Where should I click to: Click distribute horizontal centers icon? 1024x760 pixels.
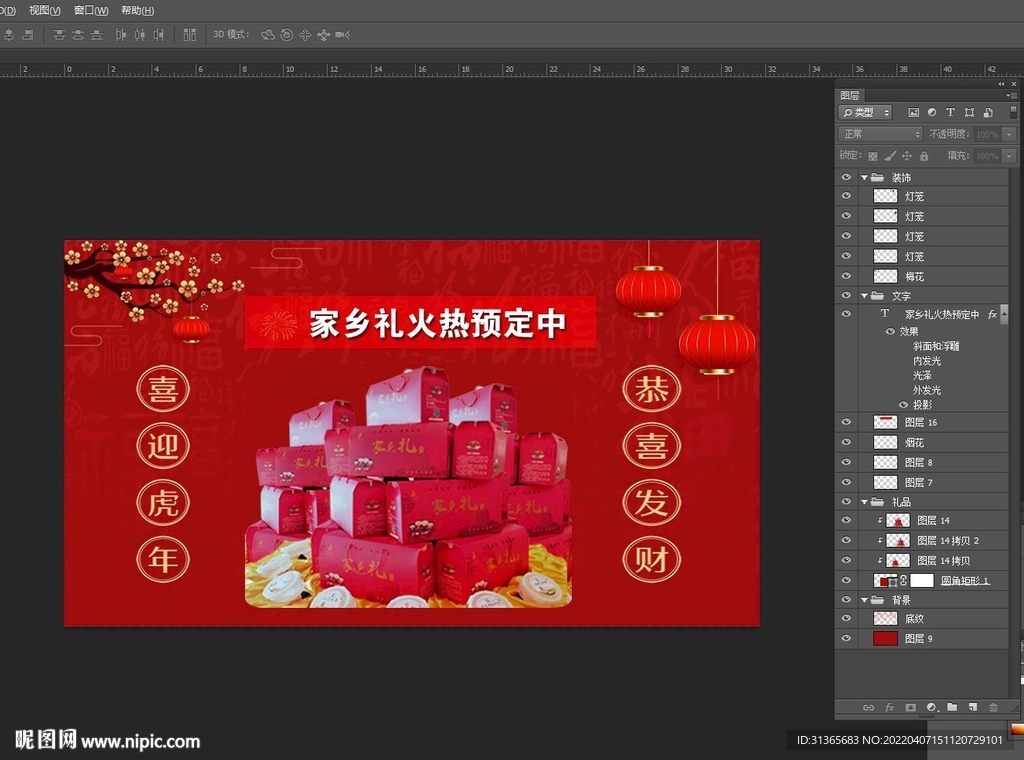140,35
